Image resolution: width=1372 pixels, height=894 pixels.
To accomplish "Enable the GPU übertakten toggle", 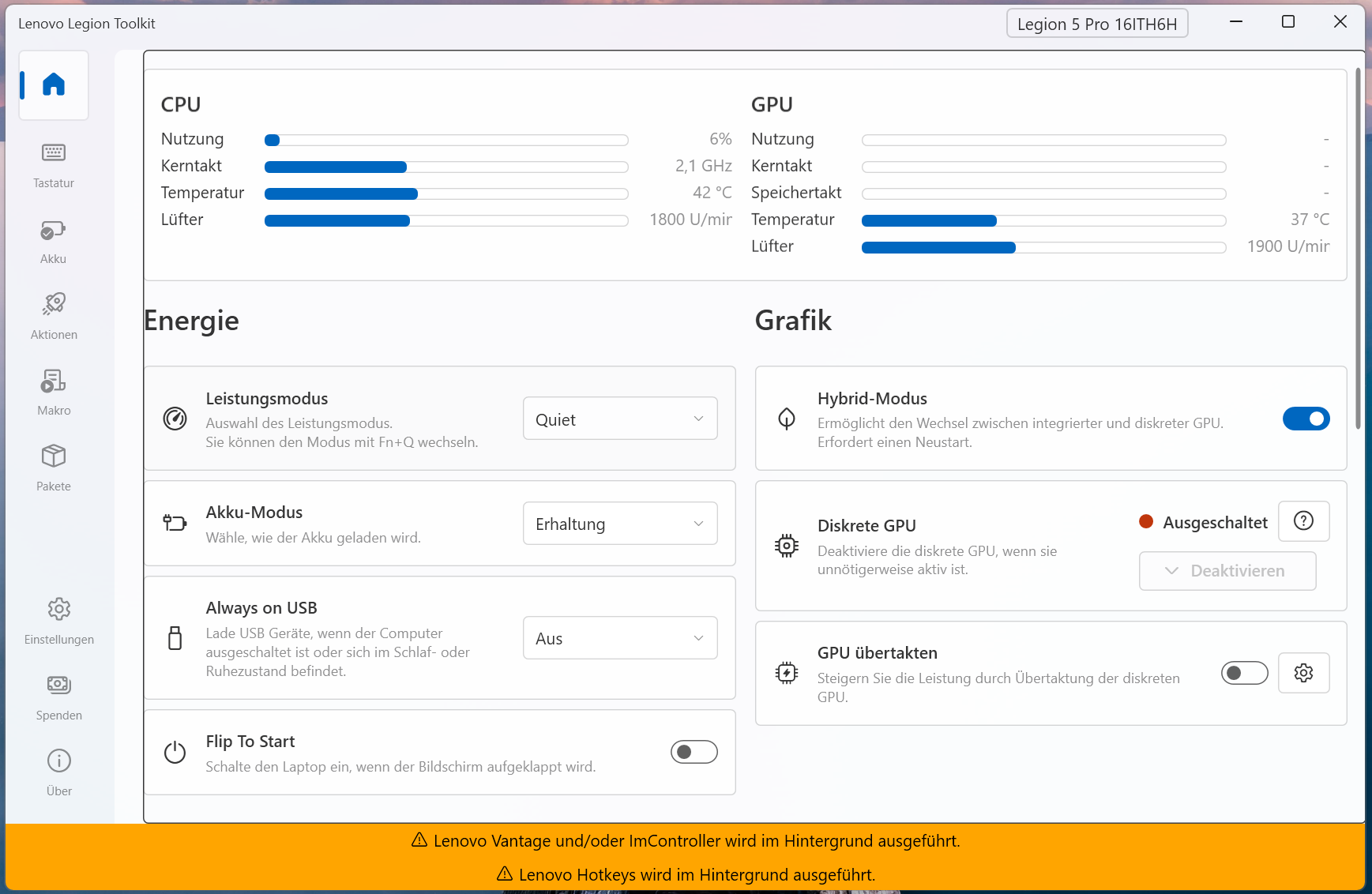I will (1245, 673).
